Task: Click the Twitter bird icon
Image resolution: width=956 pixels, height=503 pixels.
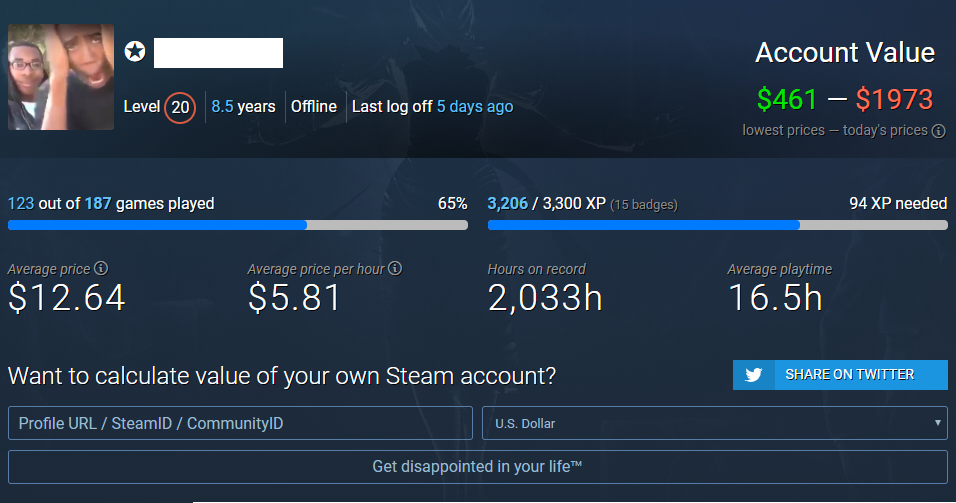Action: [x=754, y=375]
